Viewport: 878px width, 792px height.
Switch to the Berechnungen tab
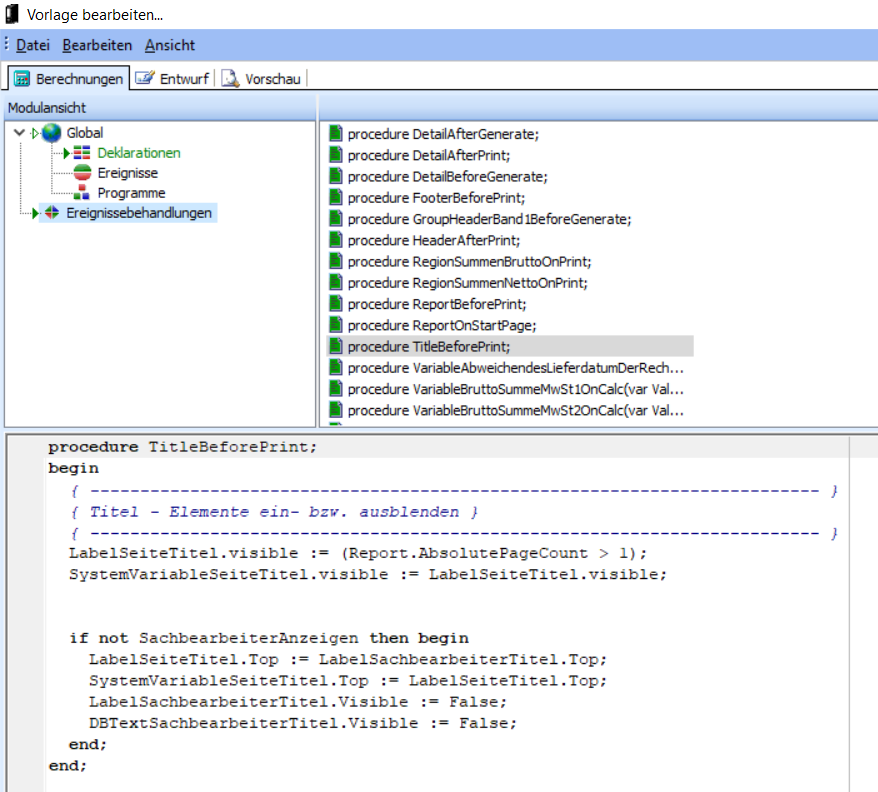pyautogui.click(x=68, y=78)
